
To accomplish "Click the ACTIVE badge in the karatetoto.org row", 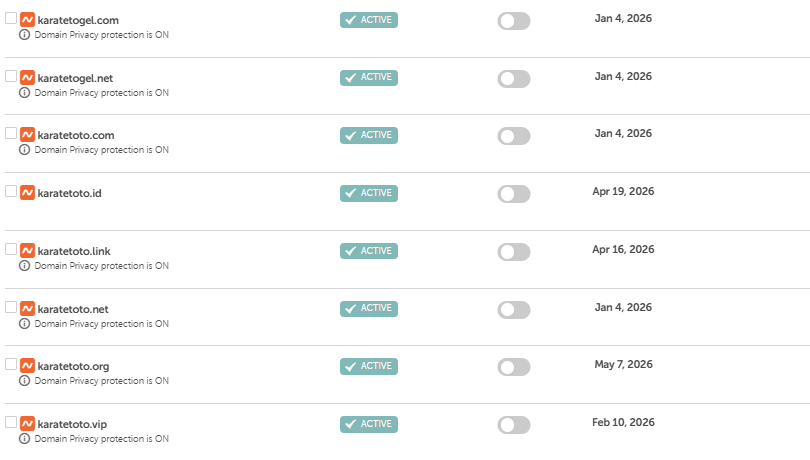I will pos(369,366).
